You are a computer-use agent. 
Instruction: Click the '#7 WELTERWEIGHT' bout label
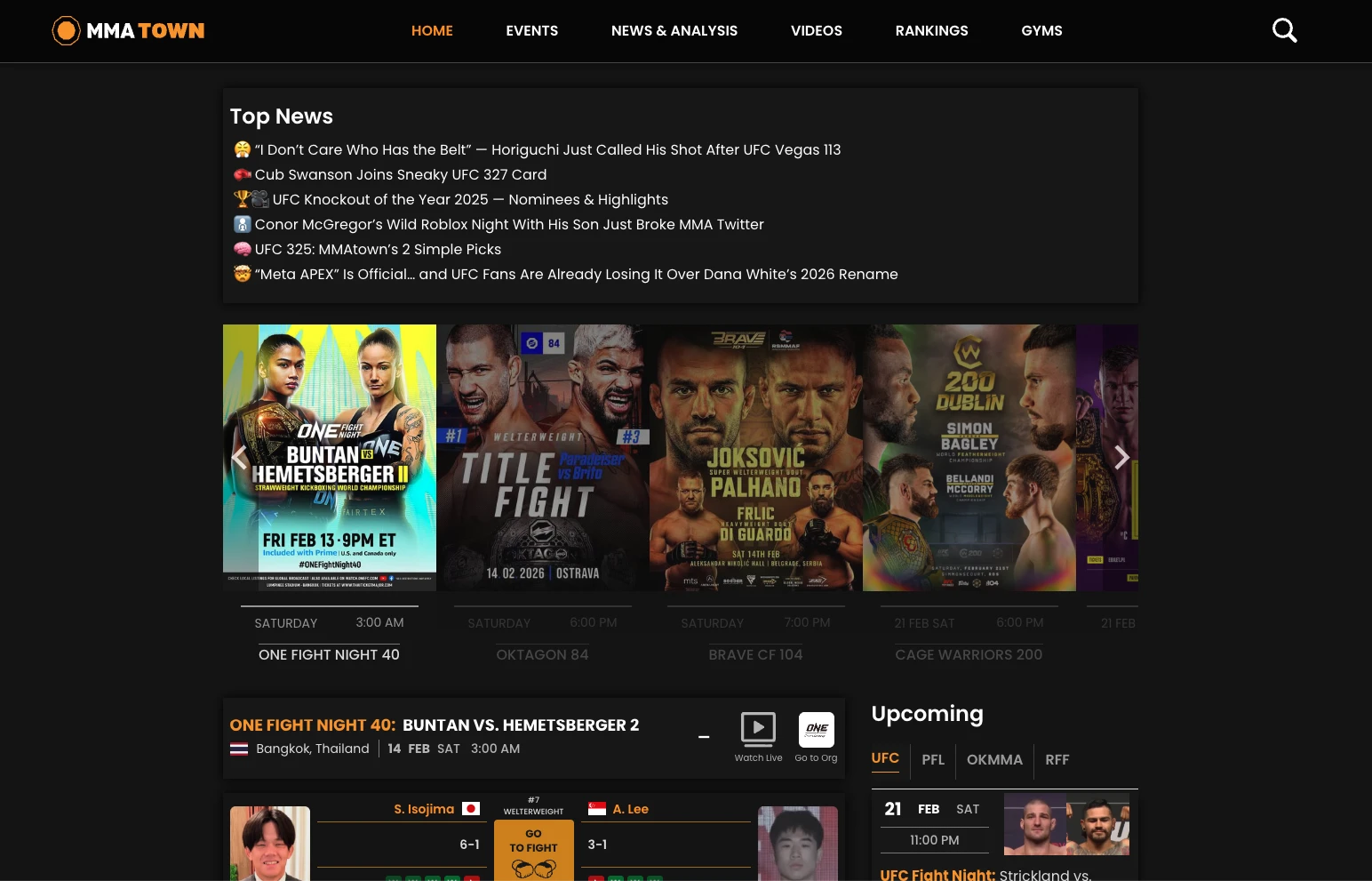(x=533, y=805)
